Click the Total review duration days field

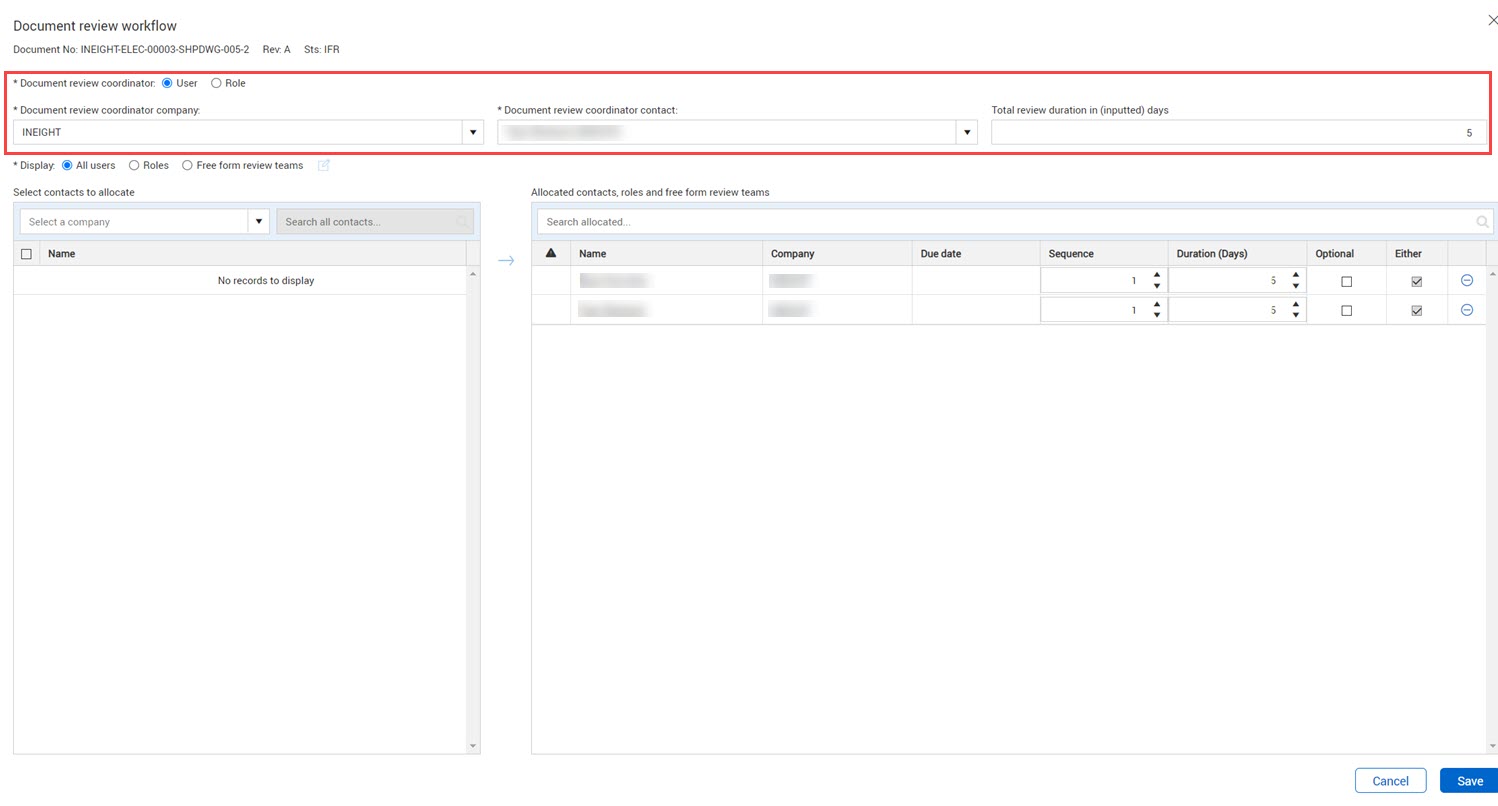1238,132
